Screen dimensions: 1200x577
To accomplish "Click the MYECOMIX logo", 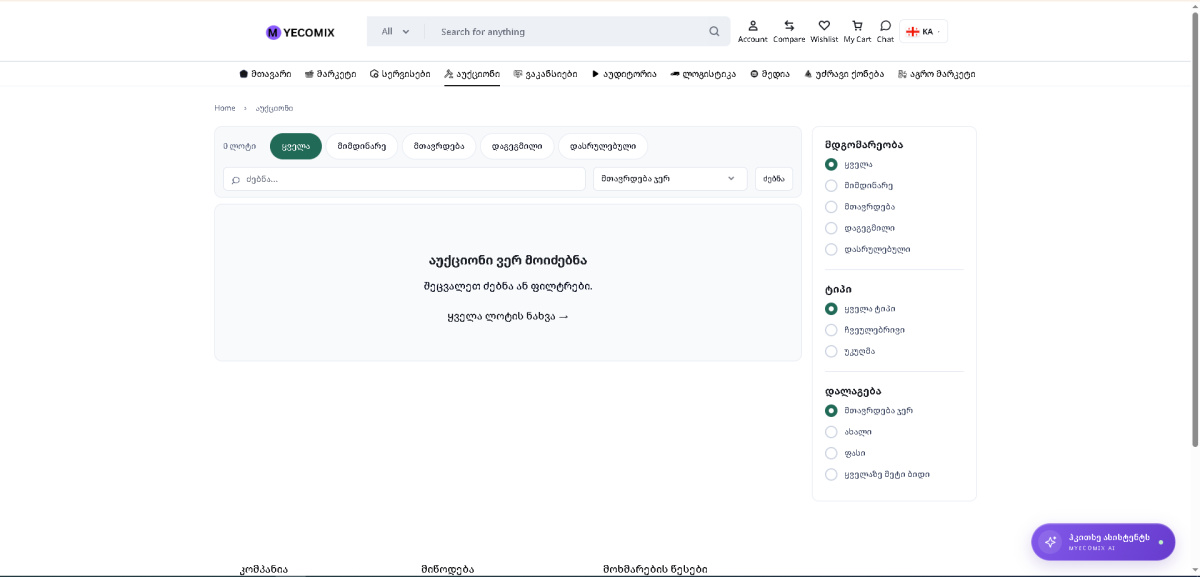I will click(x=300, y=32).
